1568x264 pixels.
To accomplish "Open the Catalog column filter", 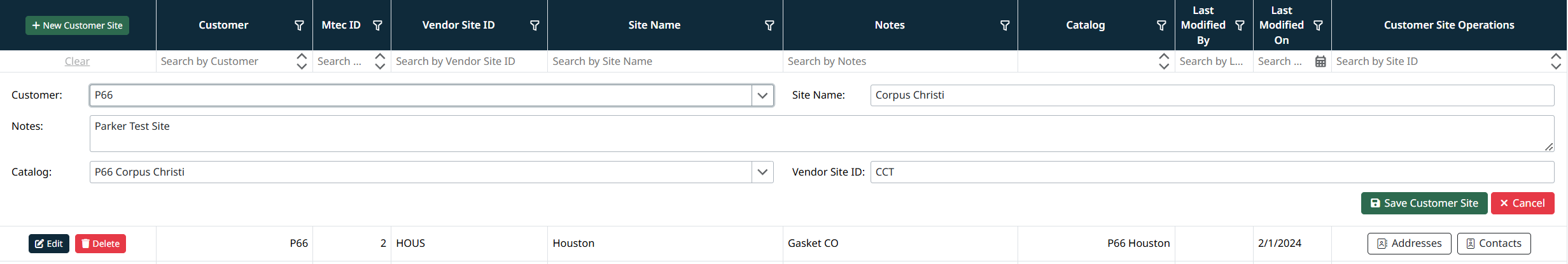I will coord(1161,25).
